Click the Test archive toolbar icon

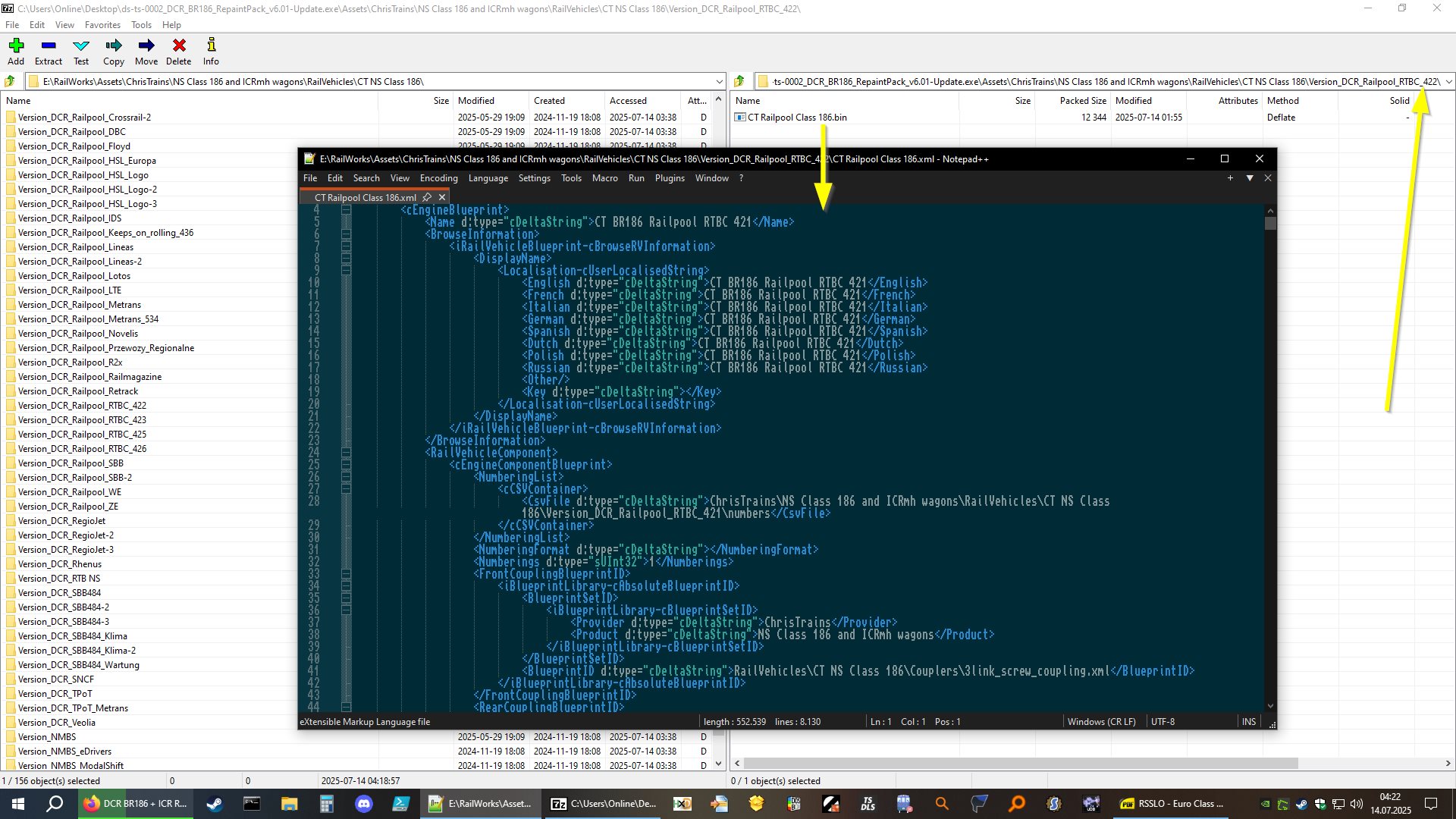[81, 52]
